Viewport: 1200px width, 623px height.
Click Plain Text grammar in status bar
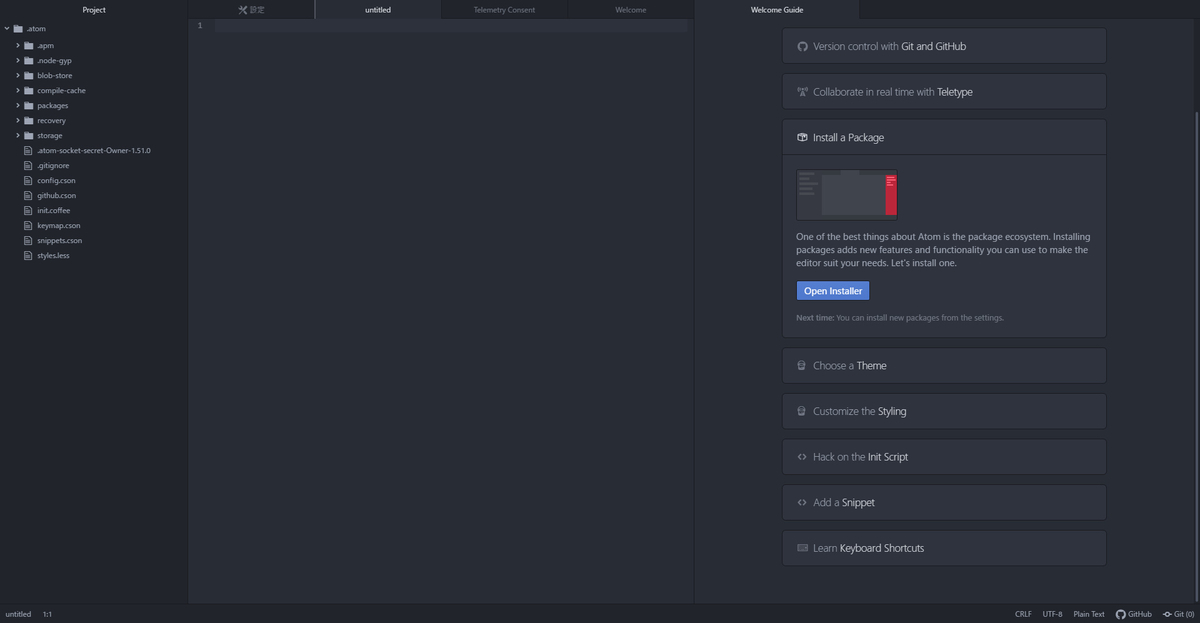1089,614
